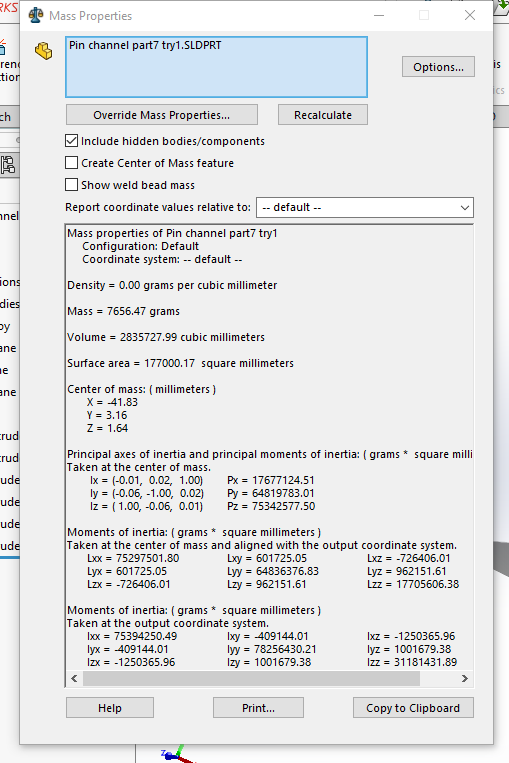Click the center of mass Y = 3.16 value
509x763 pixels.
pos(107,416)
